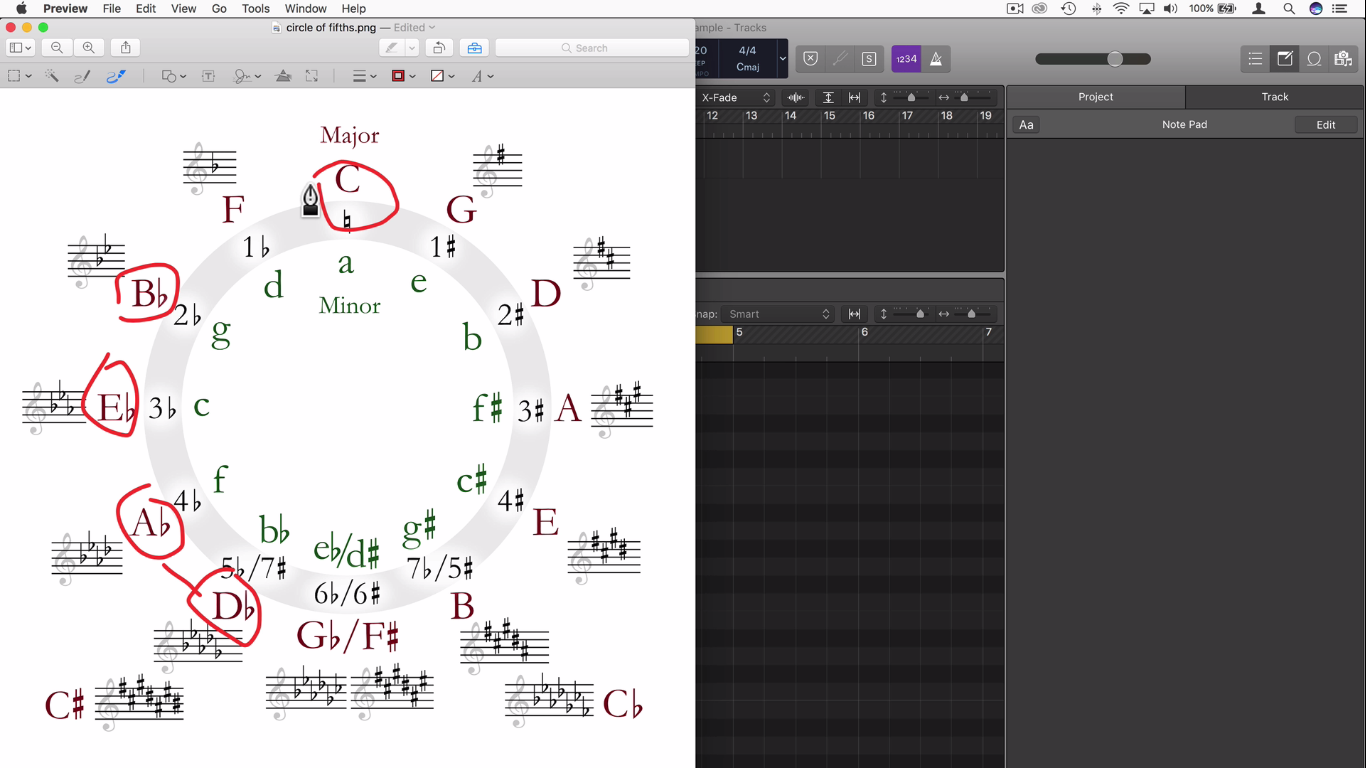This screenshot has height=768, width=1366.
Task: Open the Adjust Color prism tool
Action: pos(283,76)
